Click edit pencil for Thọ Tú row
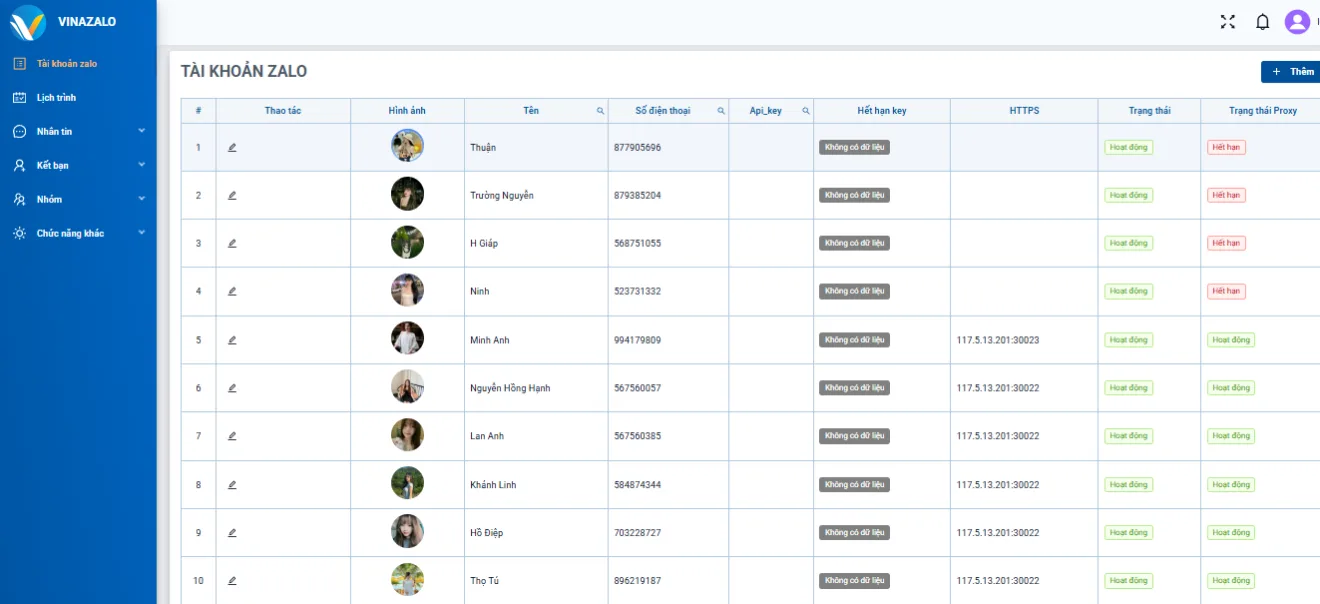 (232, 581)
